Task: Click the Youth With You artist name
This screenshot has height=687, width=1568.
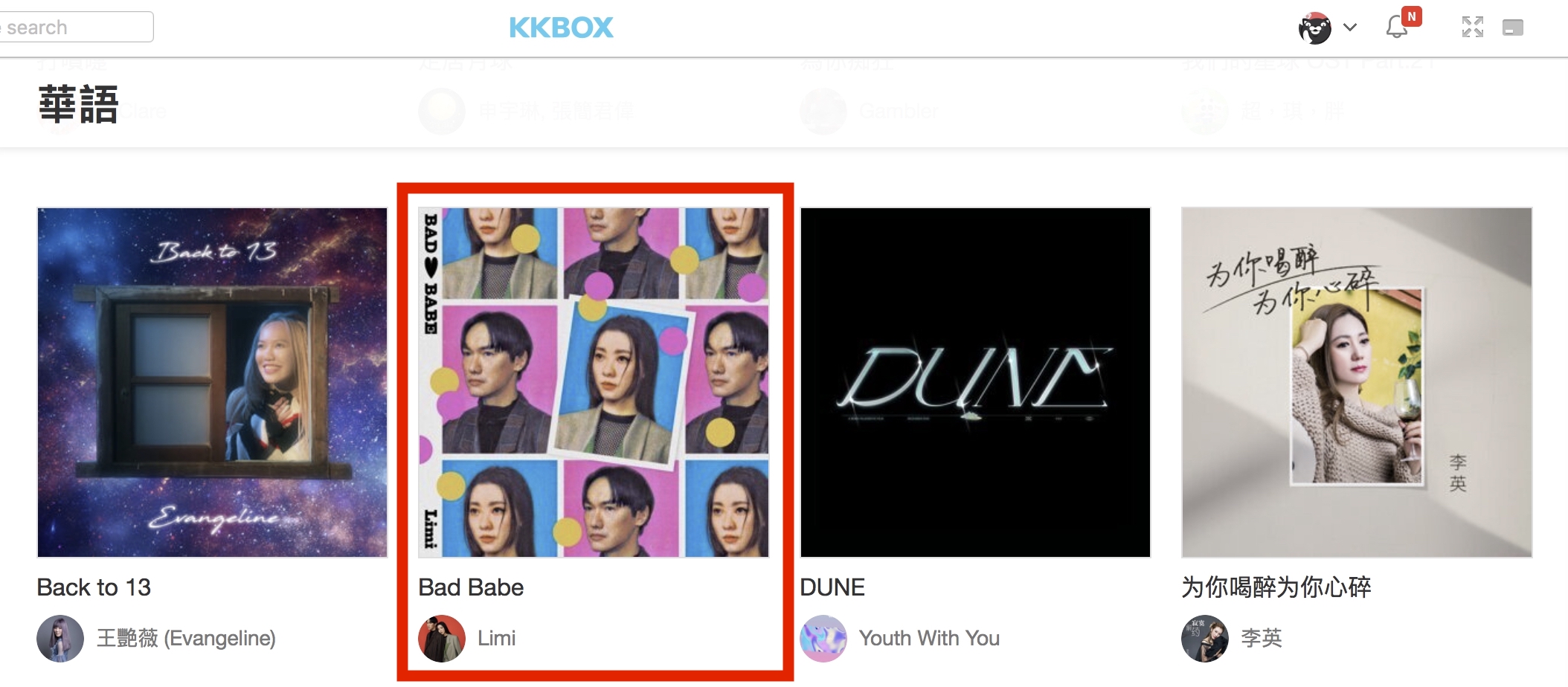Action: pyautogui.click(x=929, y=638)
